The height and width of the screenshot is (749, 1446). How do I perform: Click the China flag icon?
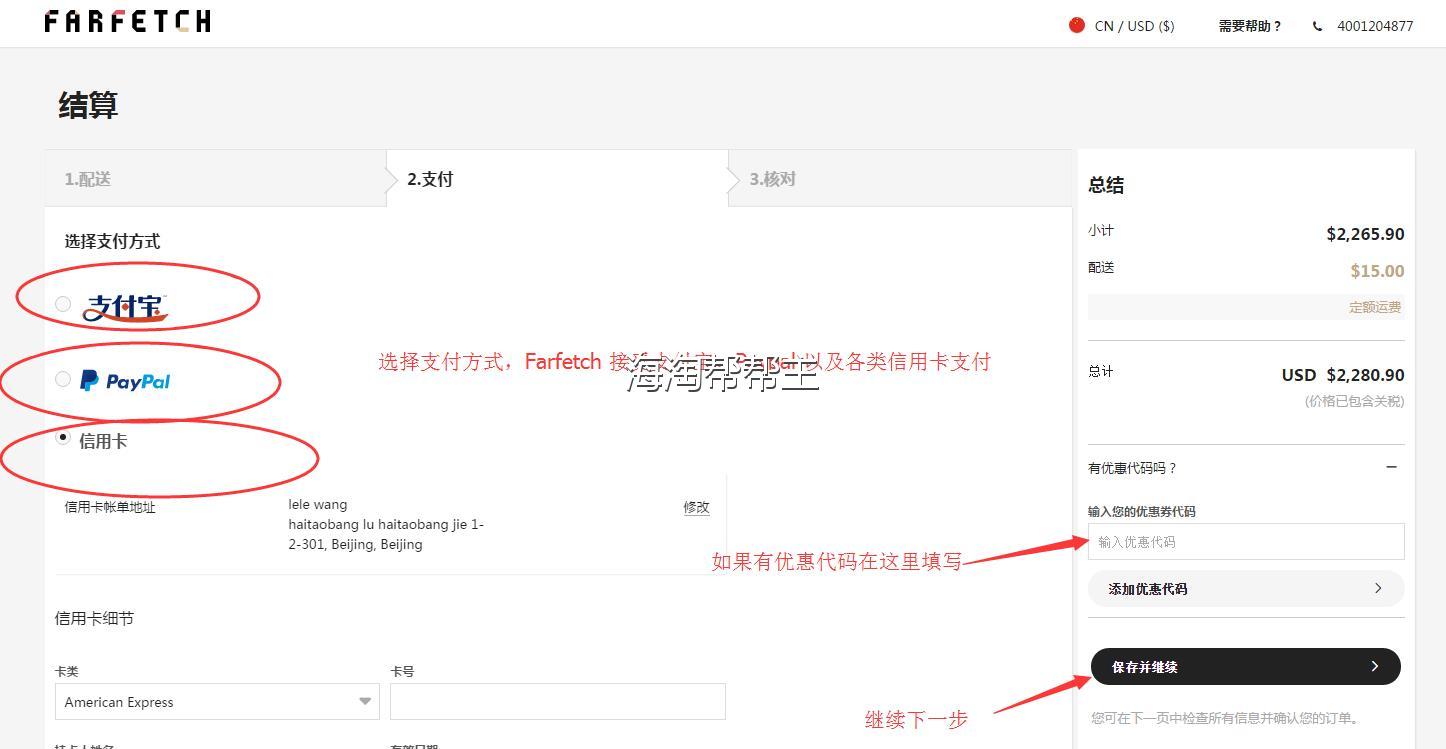[1077, 25]
